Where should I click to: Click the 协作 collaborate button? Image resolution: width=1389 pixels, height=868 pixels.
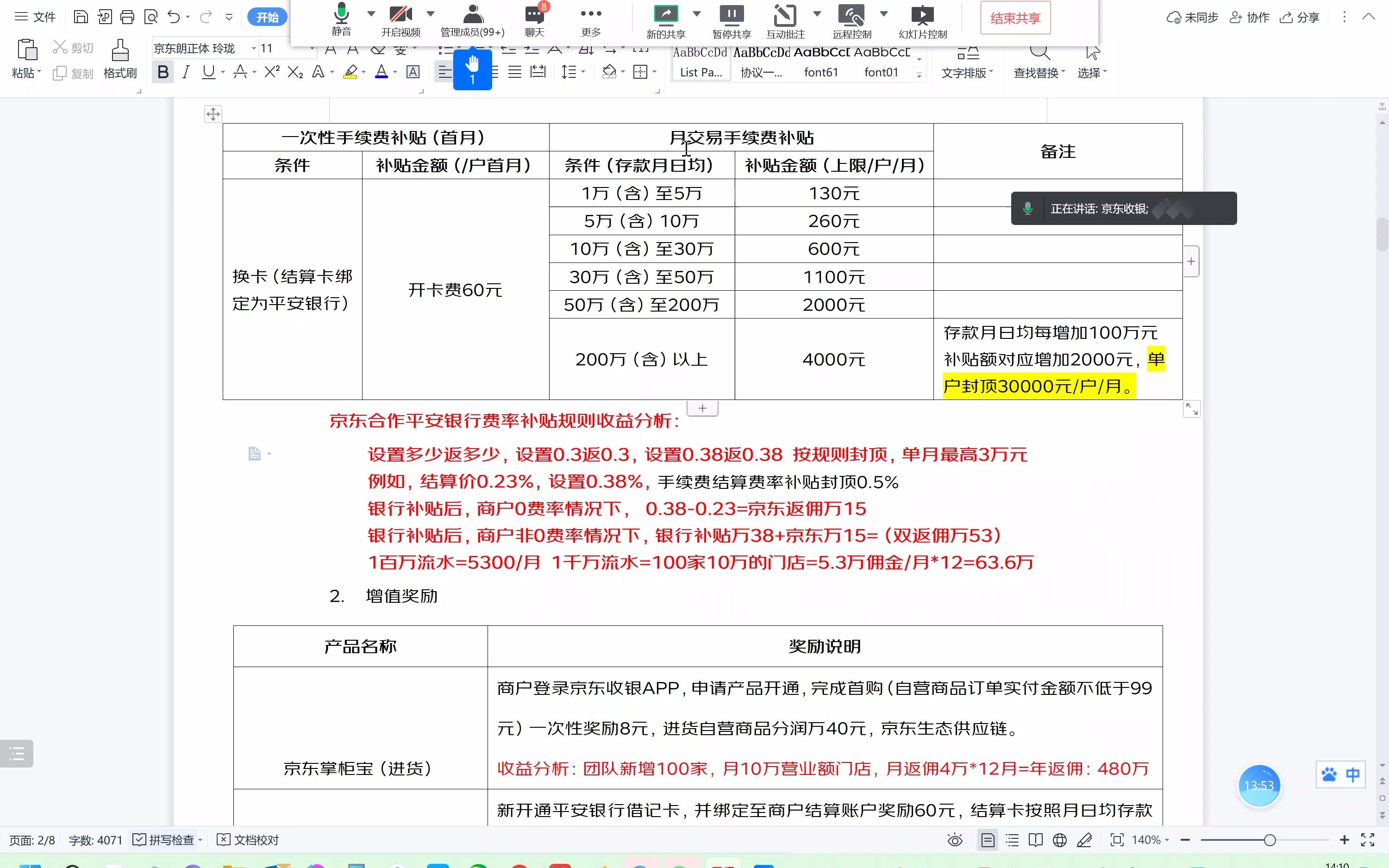(1250, 17)
